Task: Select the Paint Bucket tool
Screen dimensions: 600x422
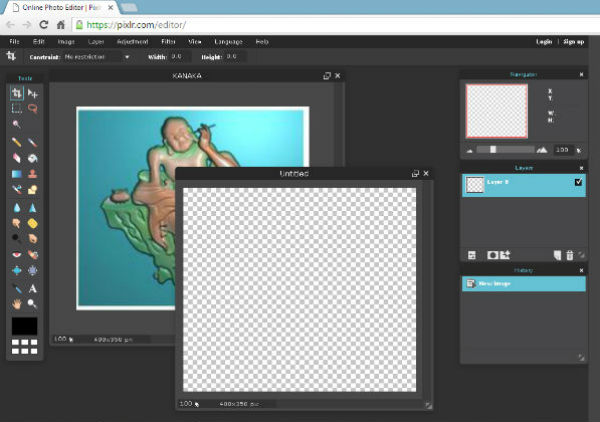Action: tap(33, 158)
